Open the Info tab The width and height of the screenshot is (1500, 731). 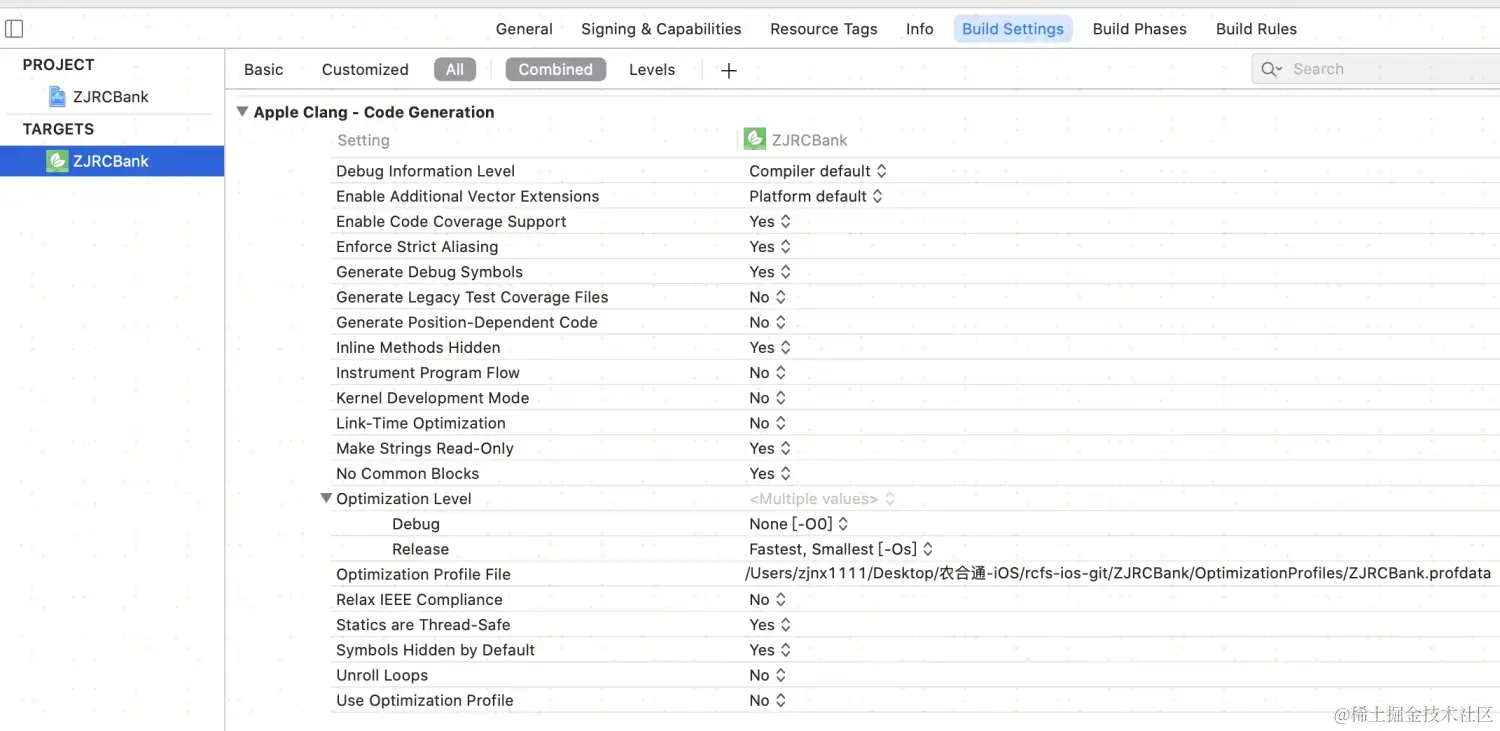click(920, 29)
